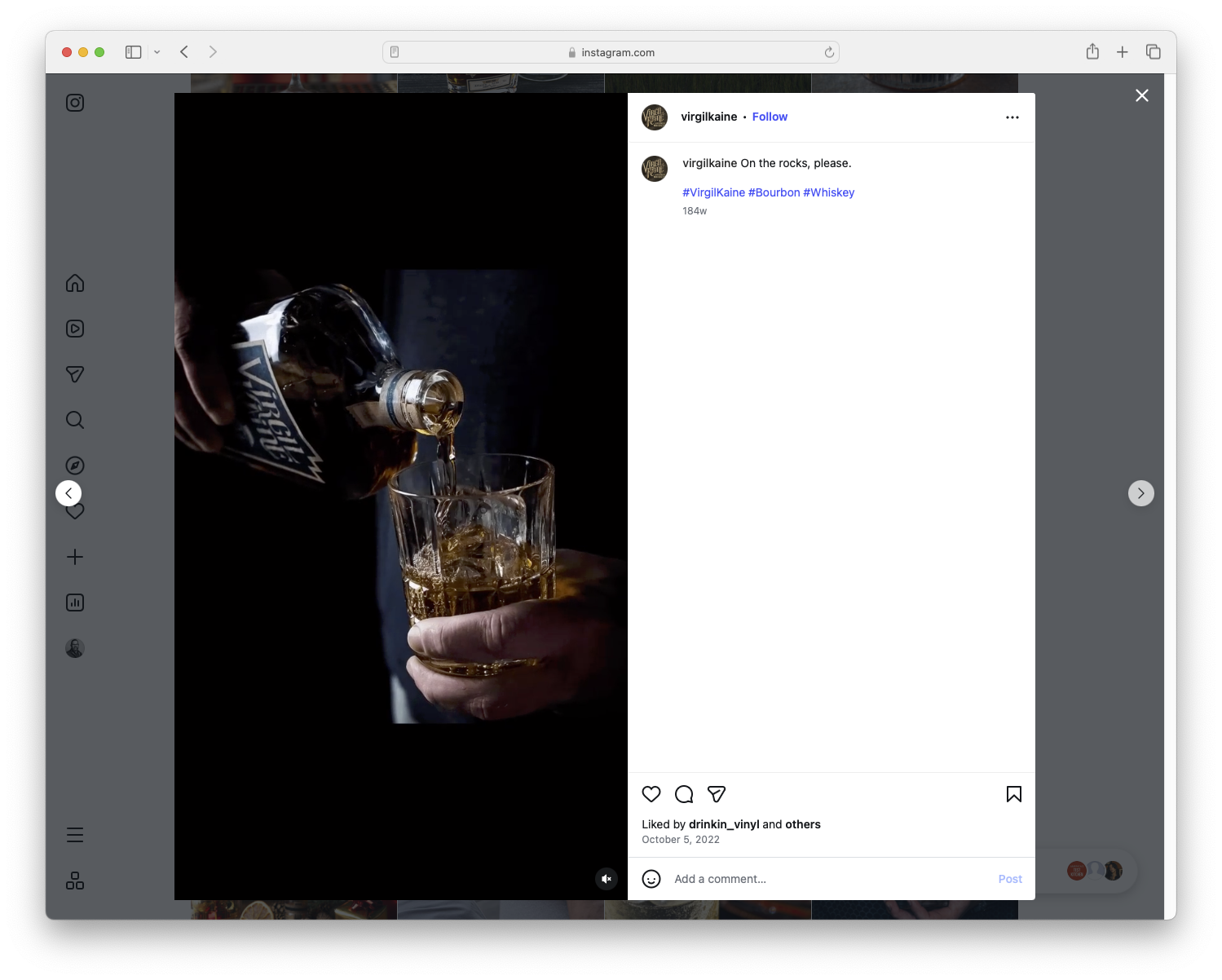Open the Explore compass icon
1222x980 pixels.
pyautogui.click(x=74, y=465)
